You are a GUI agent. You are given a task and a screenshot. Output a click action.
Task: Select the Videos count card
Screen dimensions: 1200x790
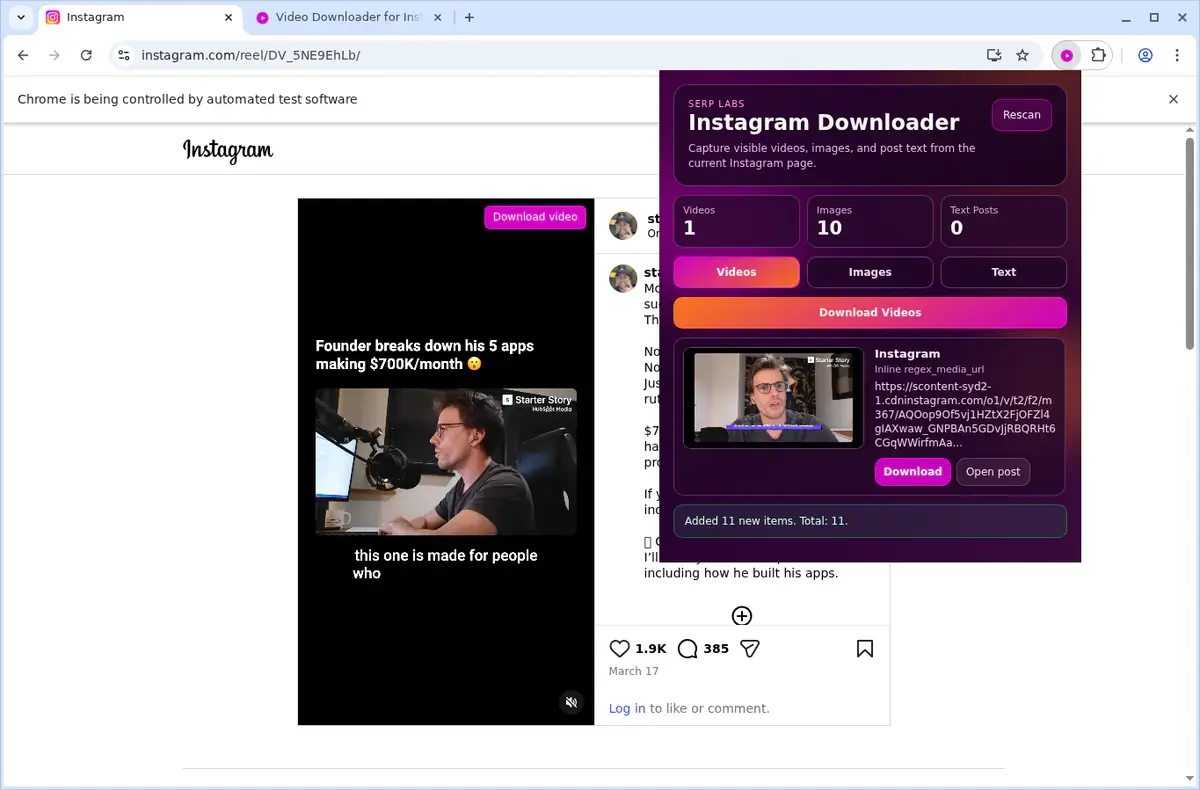point(737,221)
